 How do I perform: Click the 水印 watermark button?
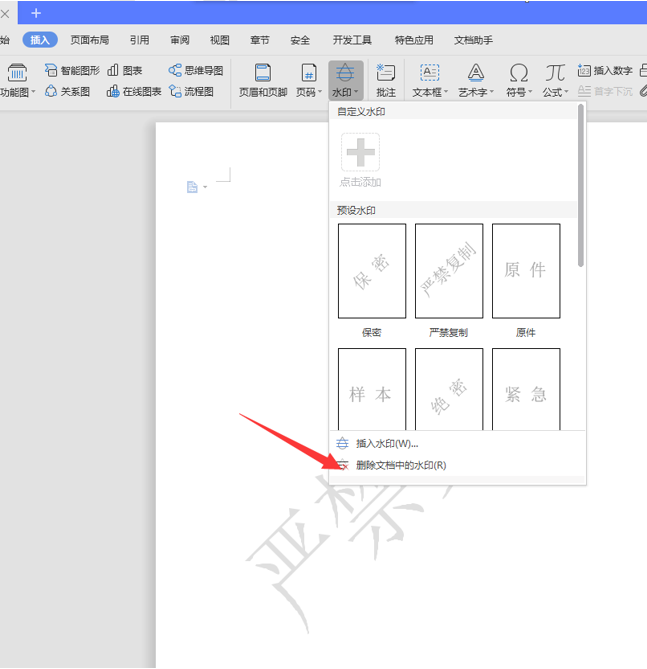[346, 80]
